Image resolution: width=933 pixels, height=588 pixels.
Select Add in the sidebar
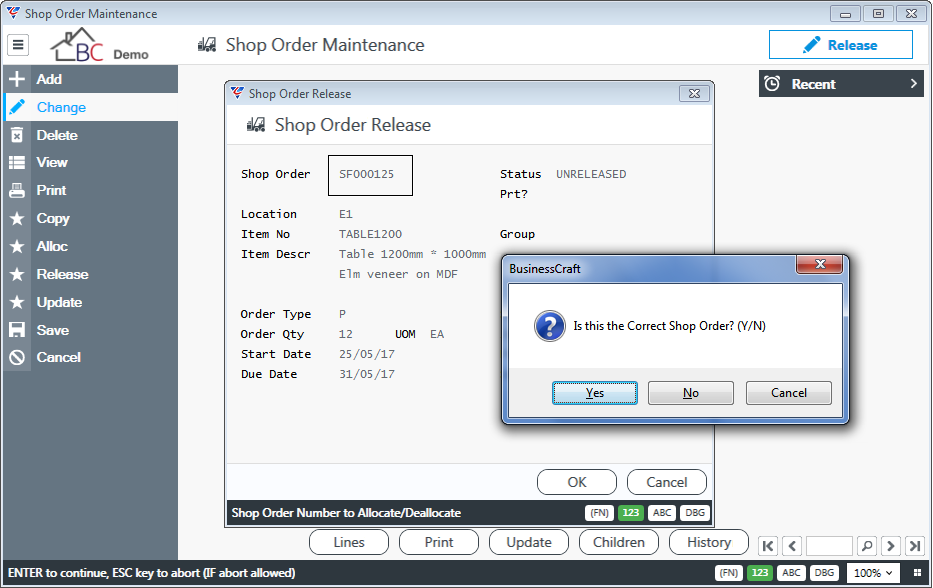(x=90, y=79)
